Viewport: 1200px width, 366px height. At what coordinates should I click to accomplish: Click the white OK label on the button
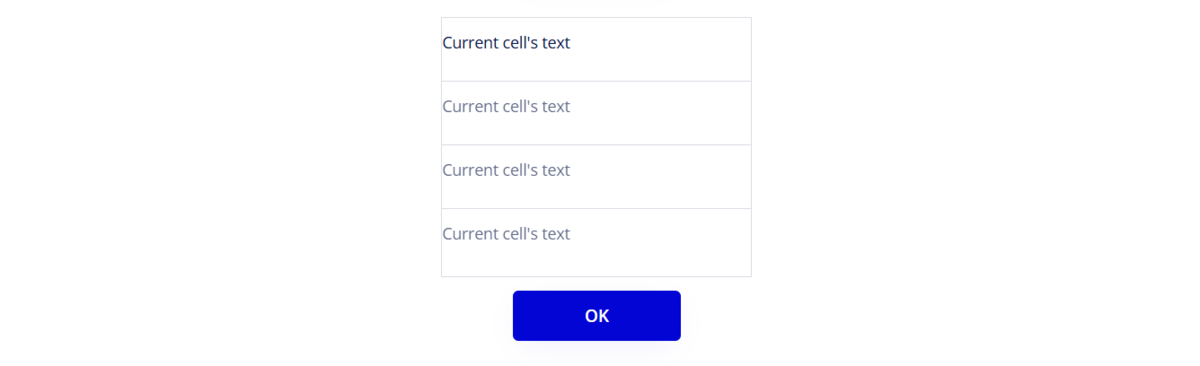597,316
